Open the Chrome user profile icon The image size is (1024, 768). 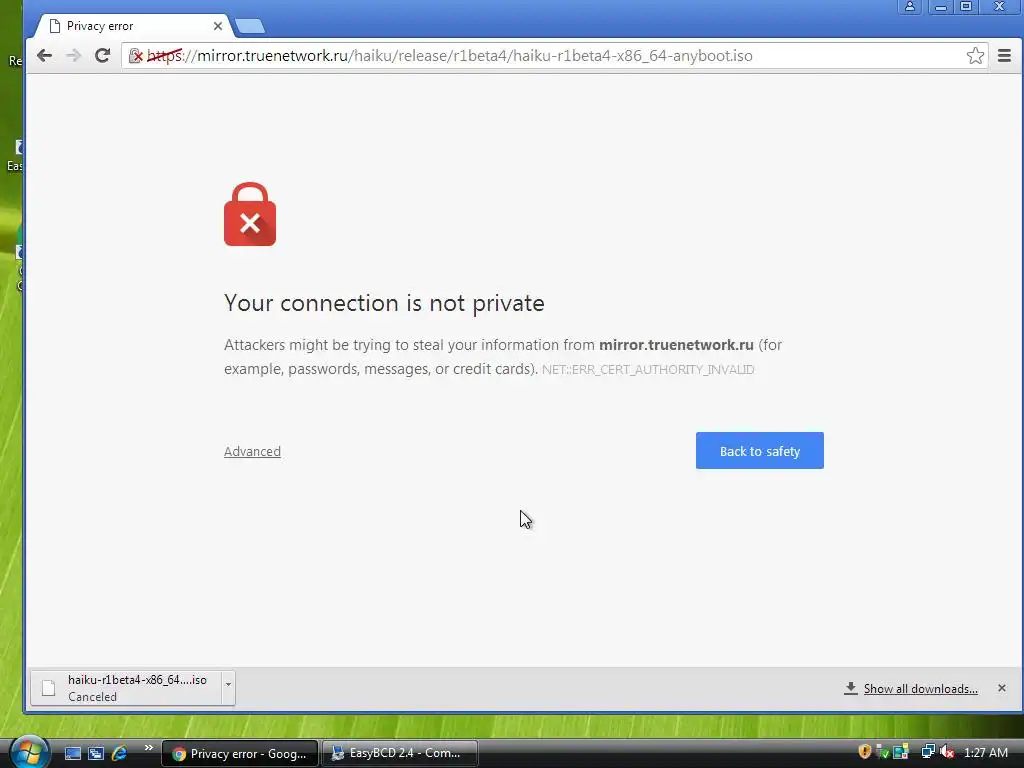pyautogui.click(x=909, y=7)
